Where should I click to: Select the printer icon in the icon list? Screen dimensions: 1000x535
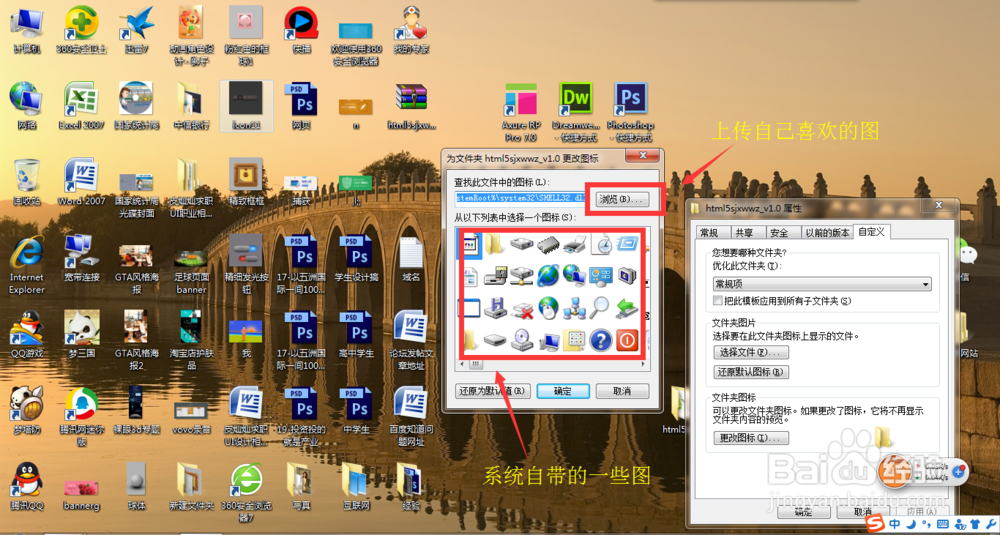pyautogui.click(x=575, y=243)
